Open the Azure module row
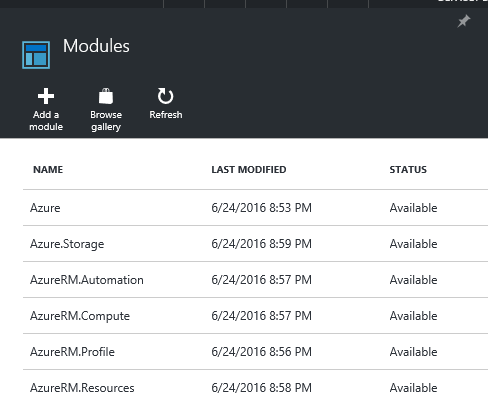 [x=255, y=208]
